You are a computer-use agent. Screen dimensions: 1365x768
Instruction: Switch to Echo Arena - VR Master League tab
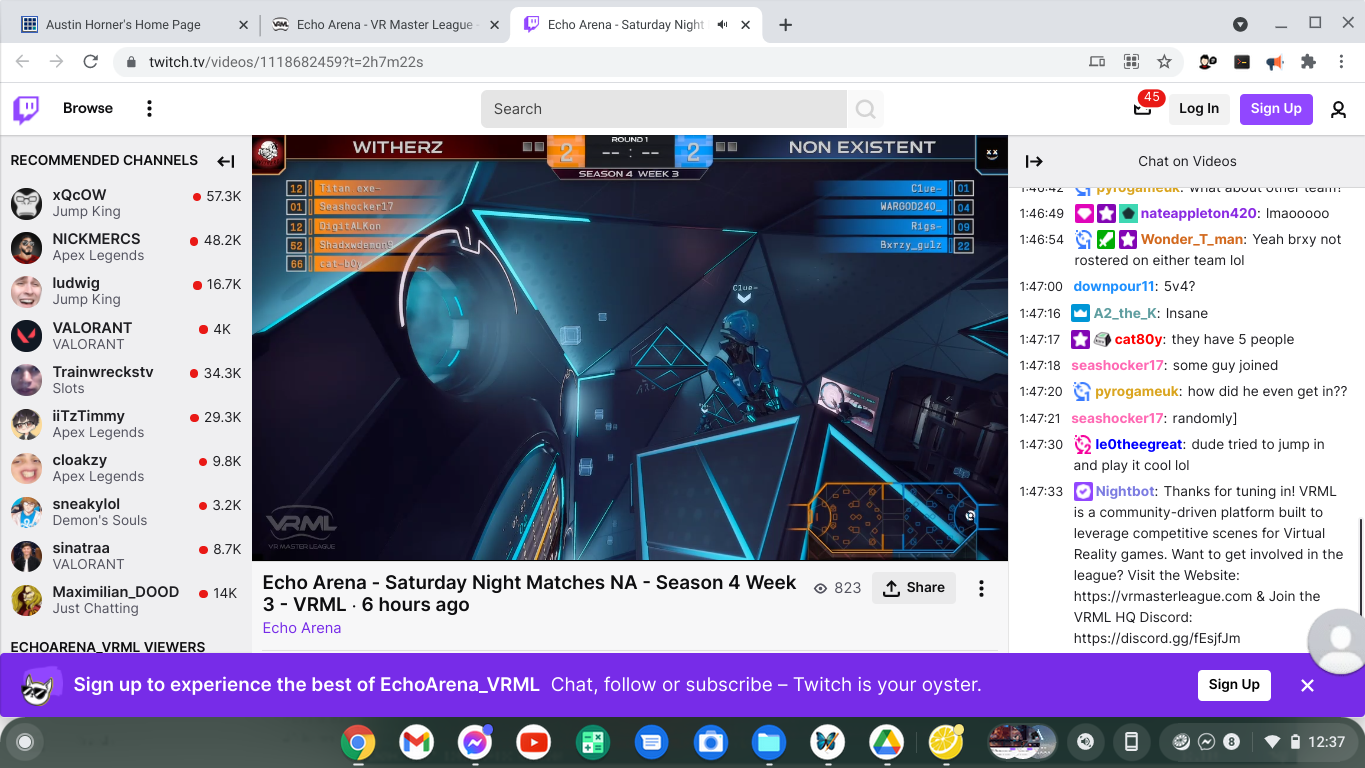point(384,25)
